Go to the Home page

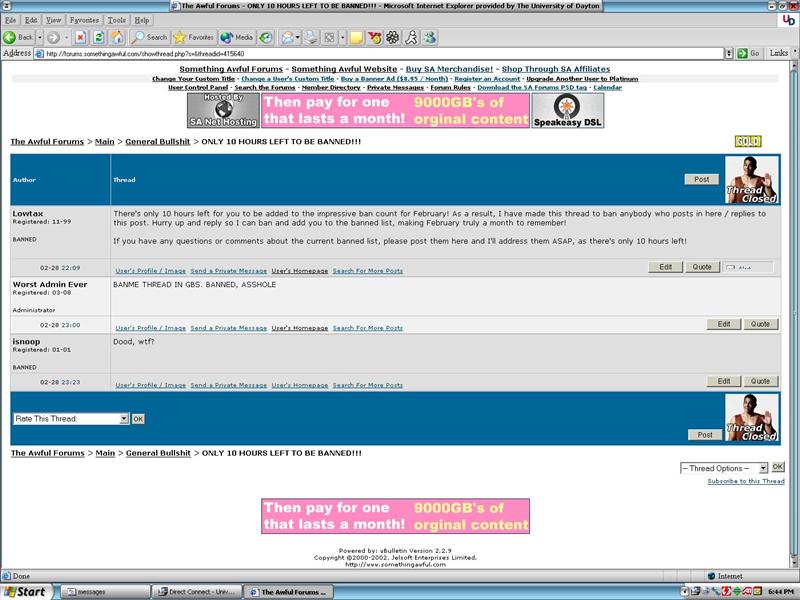[117, 37]
